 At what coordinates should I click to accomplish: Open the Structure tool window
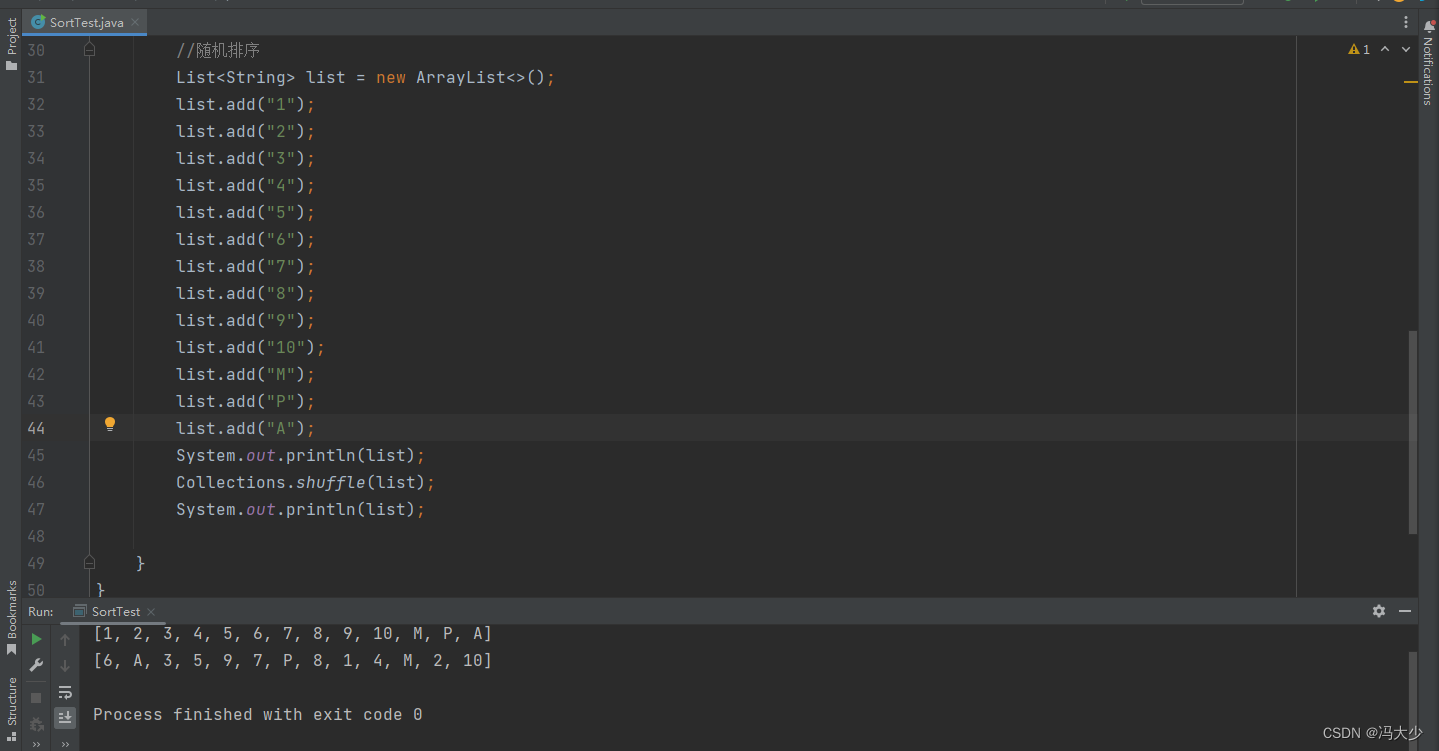(12, 709)
